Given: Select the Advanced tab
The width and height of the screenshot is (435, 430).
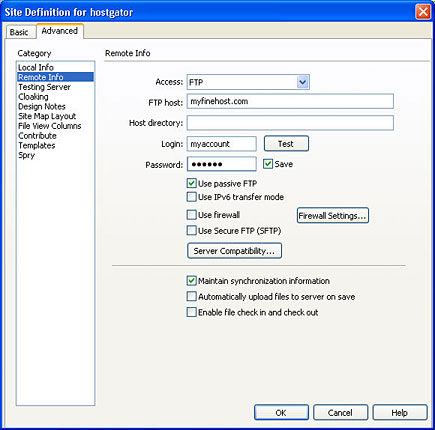Looking at the screenshot, I should pyautogui.click(x=60, y=31).
